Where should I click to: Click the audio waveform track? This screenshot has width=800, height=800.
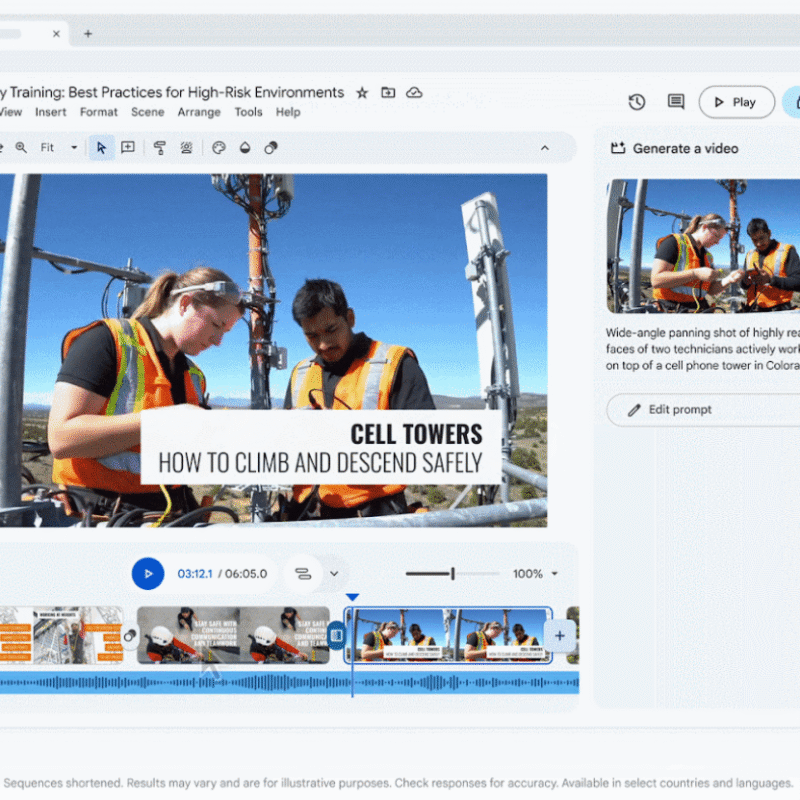pos(289,683)
